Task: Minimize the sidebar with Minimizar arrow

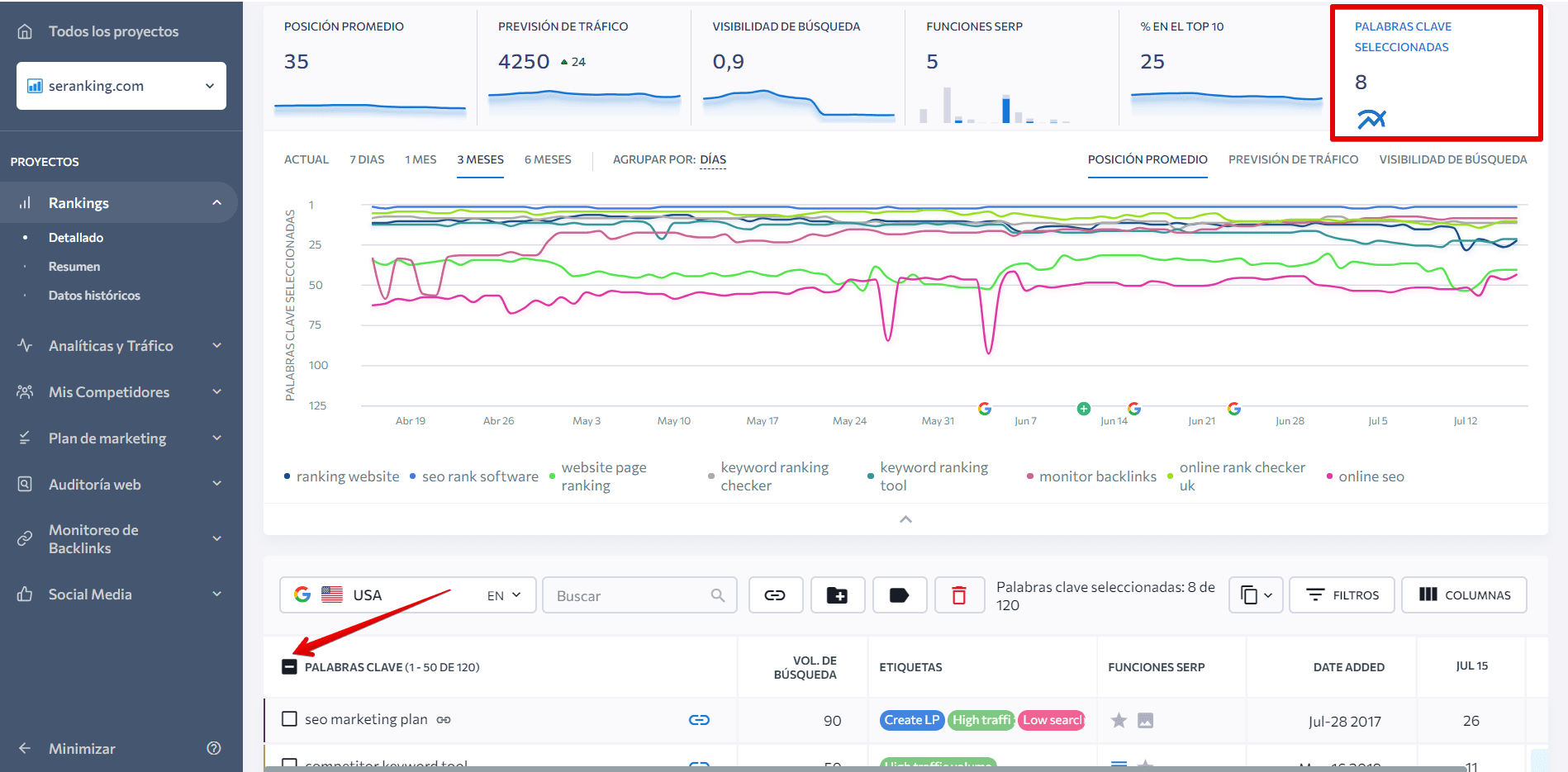Action: pyautogui.click(x=25, y=748)
